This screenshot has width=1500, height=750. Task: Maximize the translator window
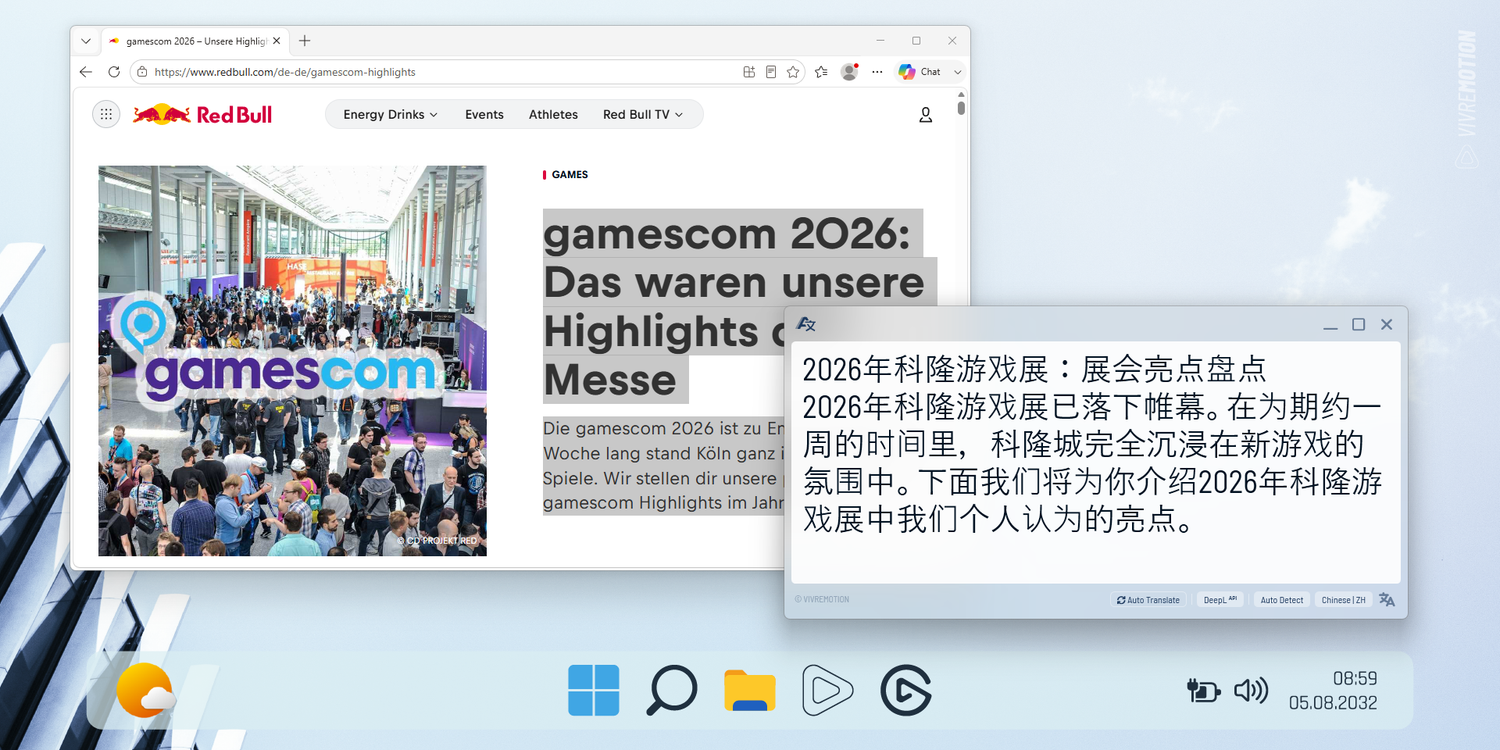pyautogui.click(x=1358, y=324)
